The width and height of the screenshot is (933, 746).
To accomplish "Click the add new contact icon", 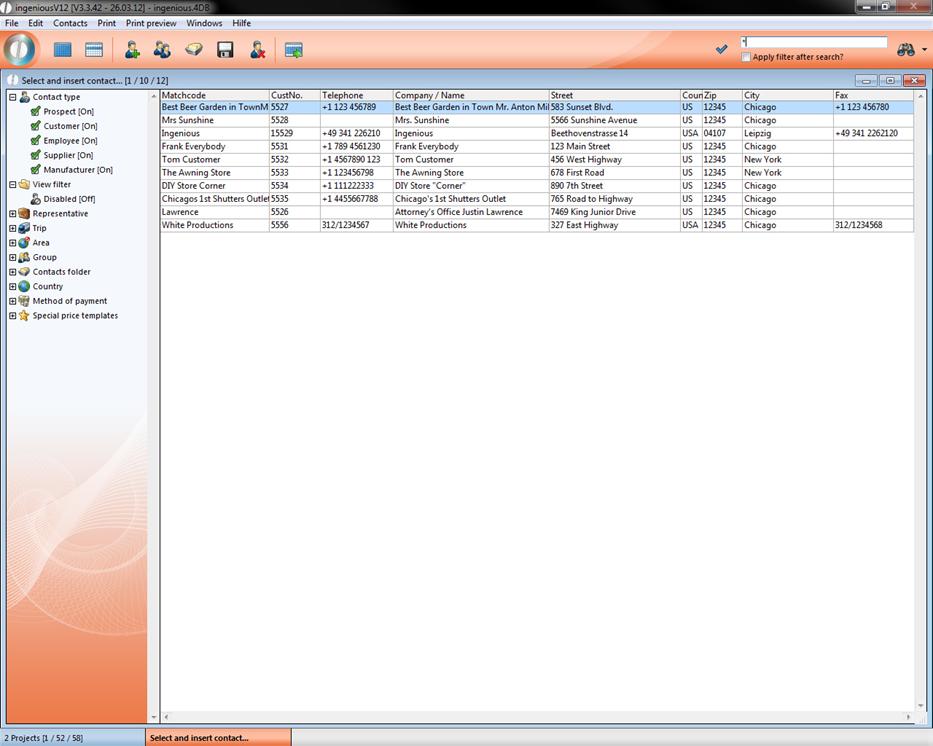I will click(131, 50).
